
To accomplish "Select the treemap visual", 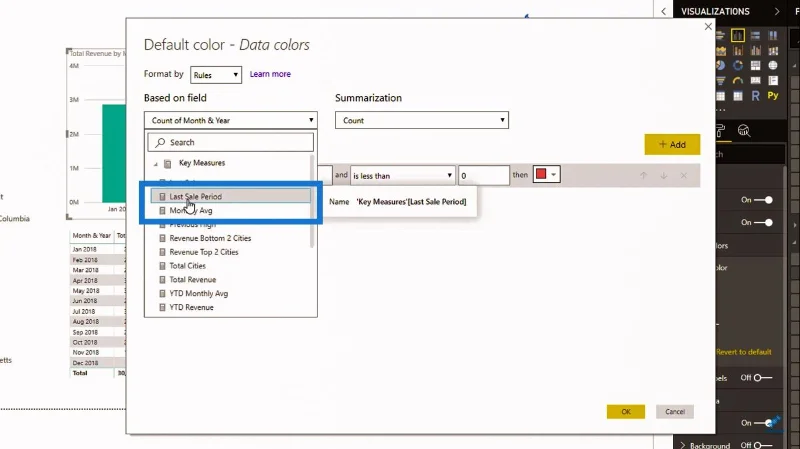I will click(756, 65).
